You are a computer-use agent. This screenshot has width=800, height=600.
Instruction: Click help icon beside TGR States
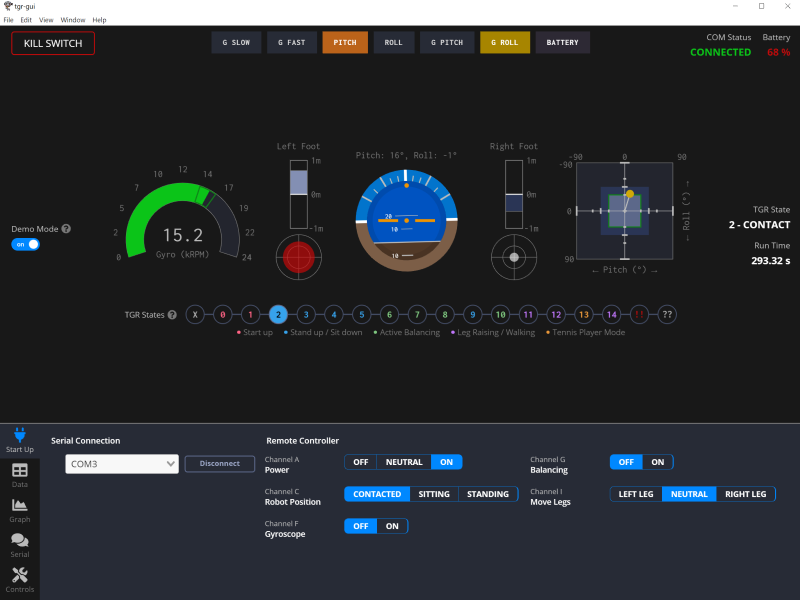pos(172,314)
